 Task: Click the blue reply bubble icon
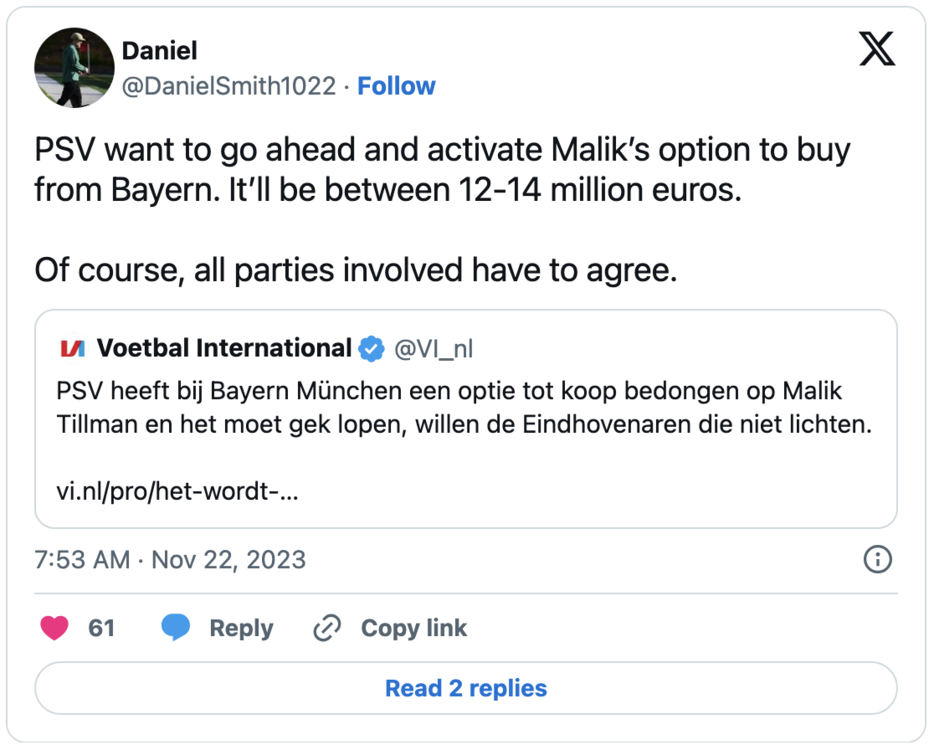[176, 628]
